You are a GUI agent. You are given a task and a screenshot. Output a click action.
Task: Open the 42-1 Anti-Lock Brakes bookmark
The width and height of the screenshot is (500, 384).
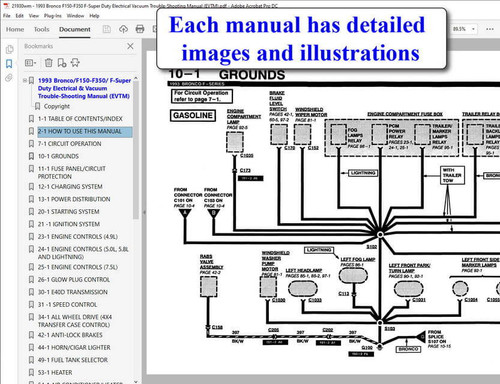(x=70, y=335)
